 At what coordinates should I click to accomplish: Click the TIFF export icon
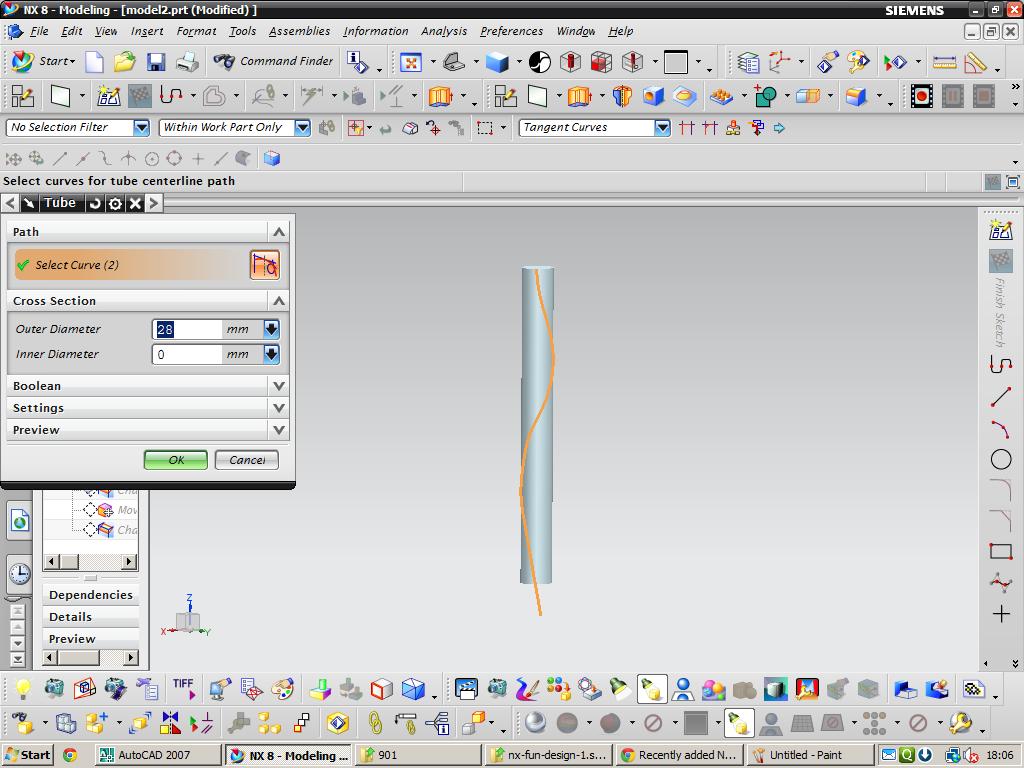tap(184, 688)
